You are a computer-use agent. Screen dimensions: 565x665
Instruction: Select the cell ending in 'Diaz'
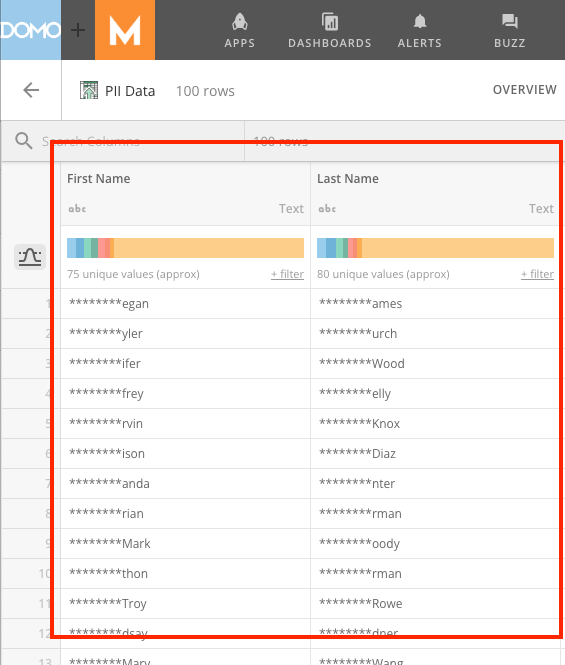pyautogui.click(x=435, y=454)
